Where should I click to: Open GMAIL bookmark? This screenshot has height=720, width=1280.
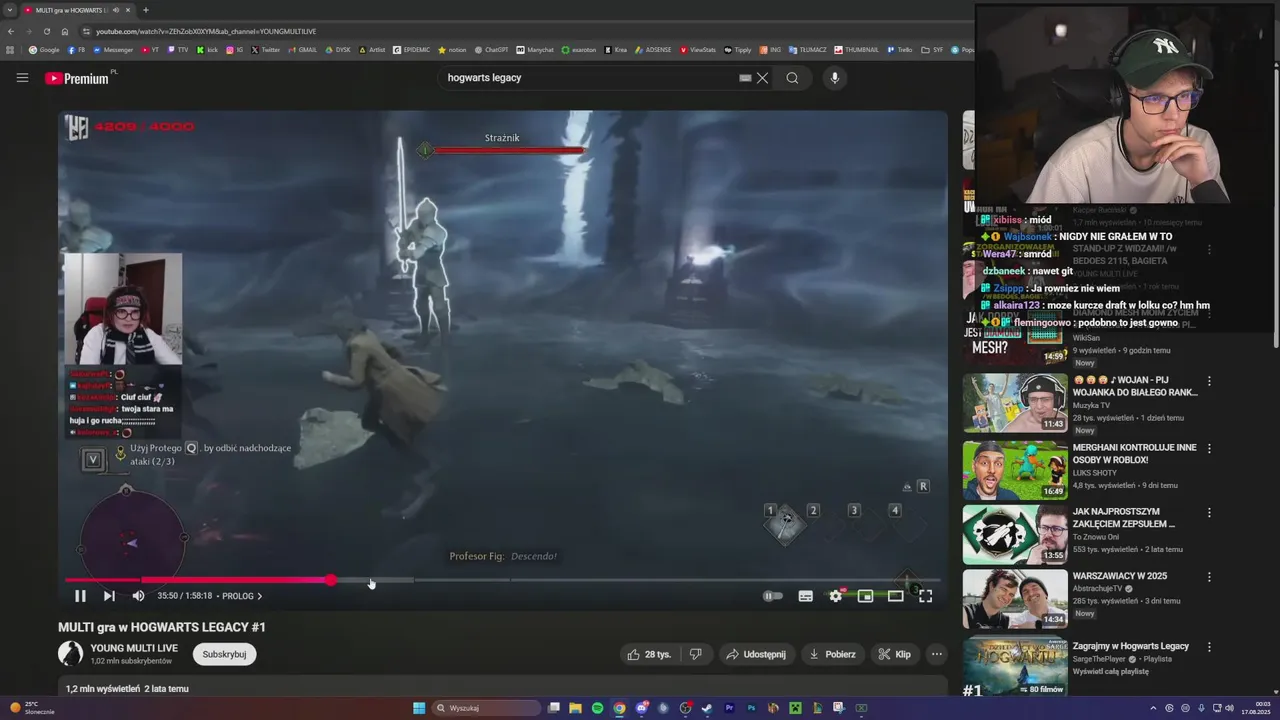(303, 49)
